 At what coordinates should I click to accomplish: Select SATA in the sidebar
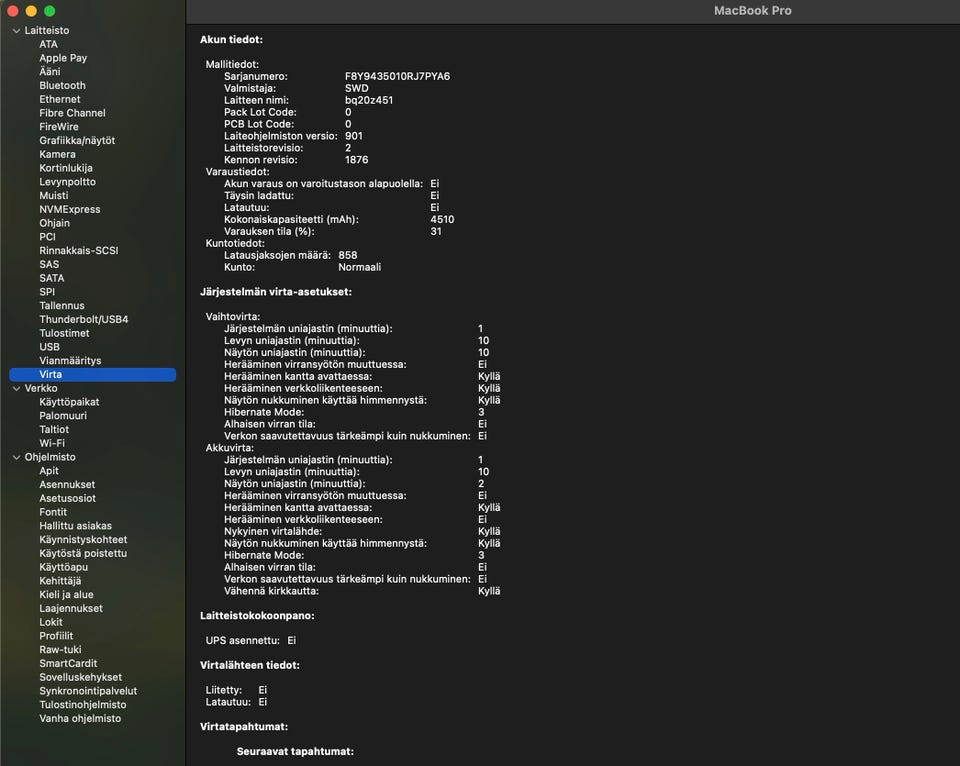[x=51, y=278]
